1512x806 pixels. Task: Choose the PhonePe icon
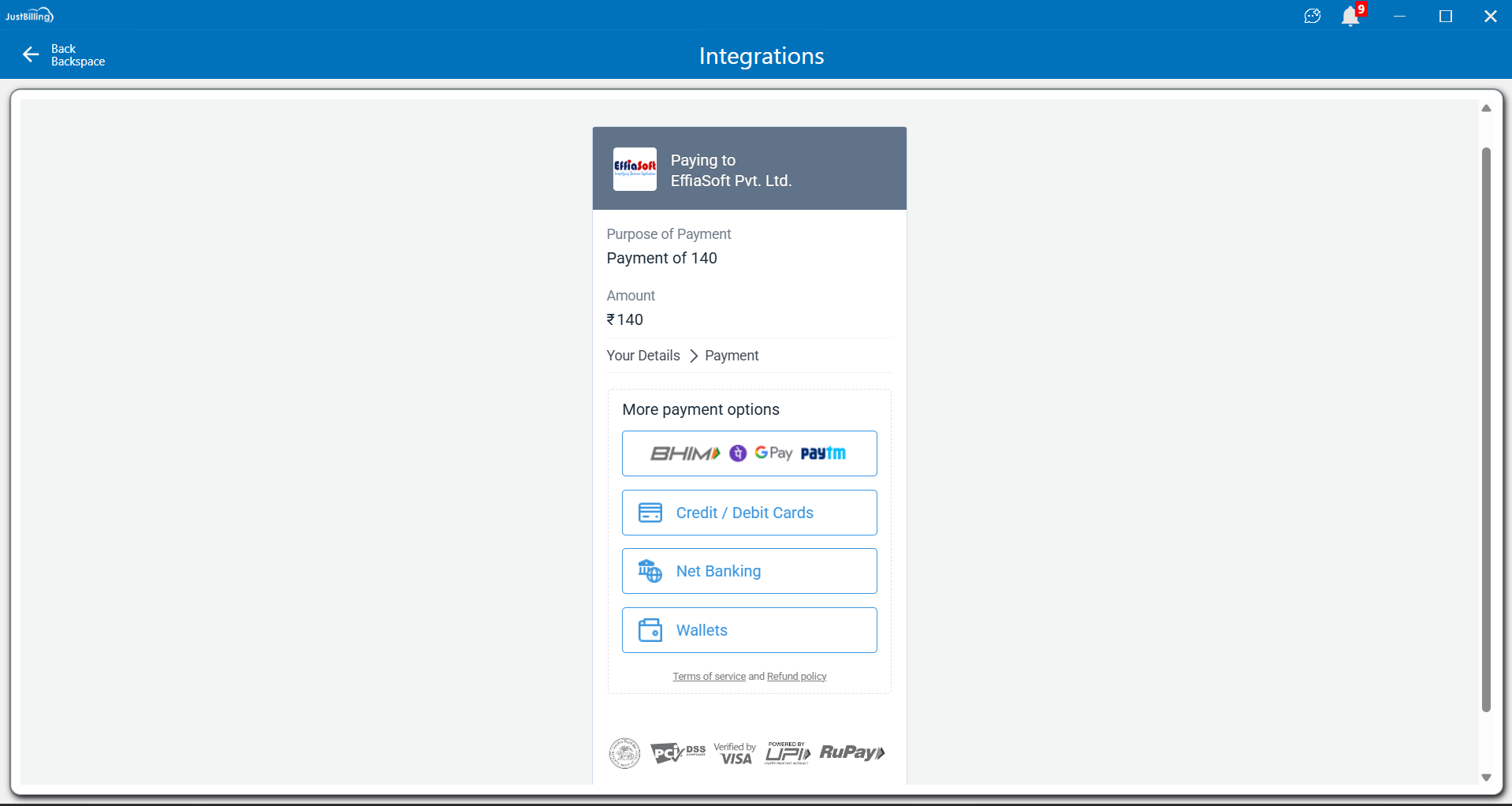(x=738, y=453)
